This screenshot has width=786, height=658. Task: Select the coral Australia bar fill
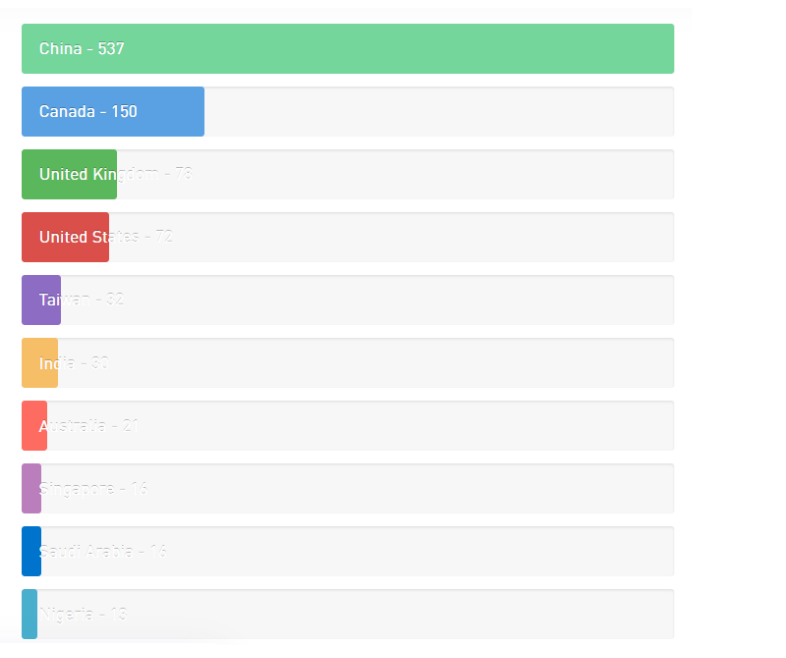click(x=34, y=426)
